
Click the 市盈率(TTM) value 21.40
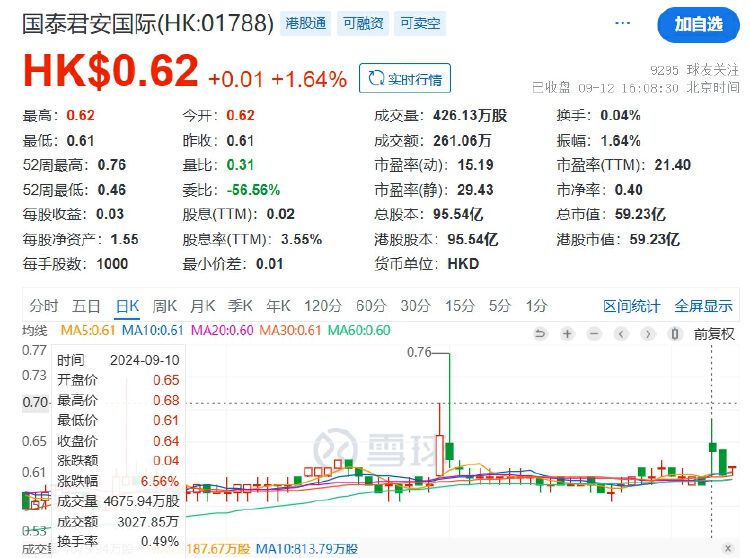(x=673, y=164)
